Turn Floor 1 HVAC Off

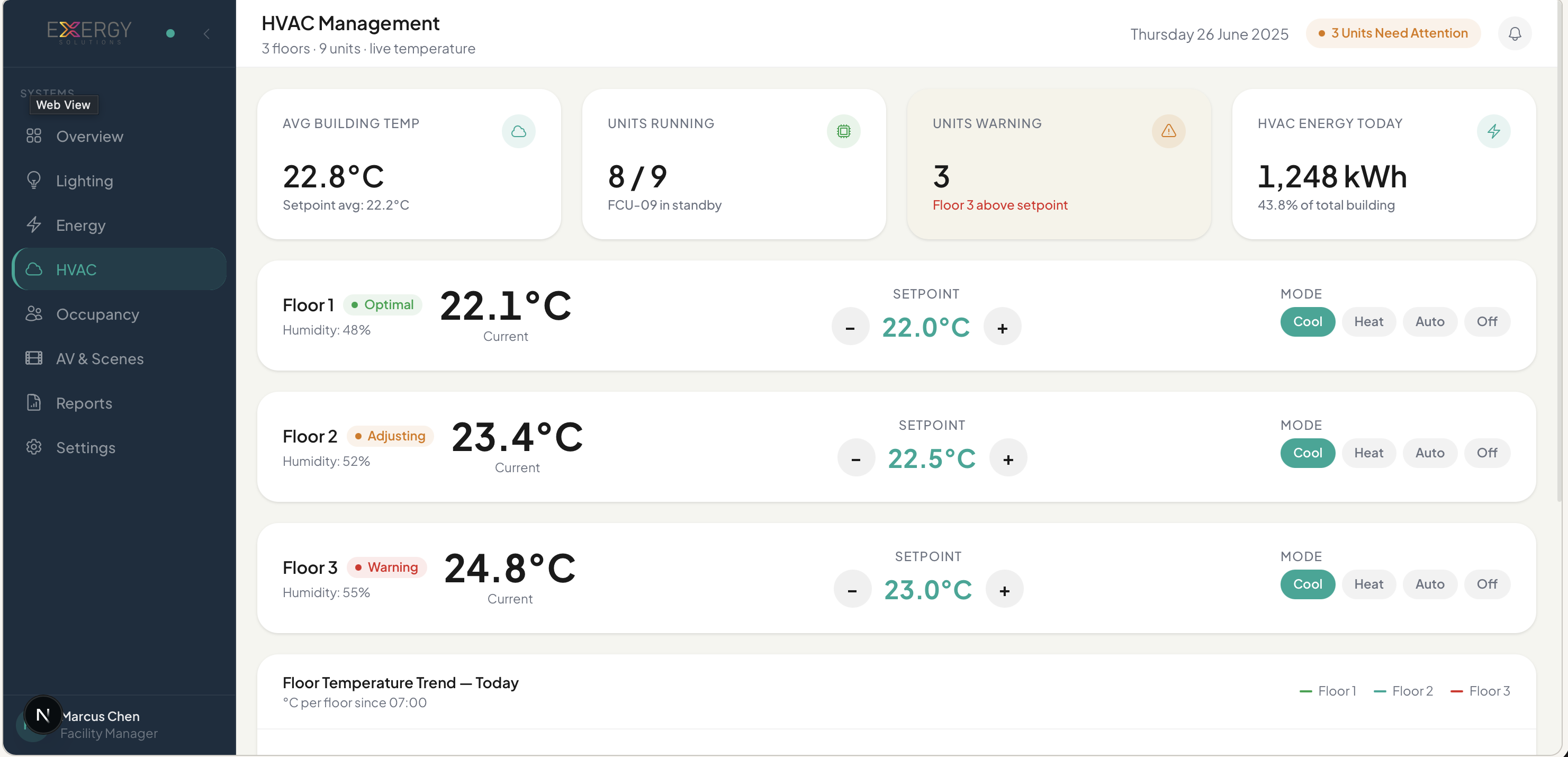[1487, 321]
